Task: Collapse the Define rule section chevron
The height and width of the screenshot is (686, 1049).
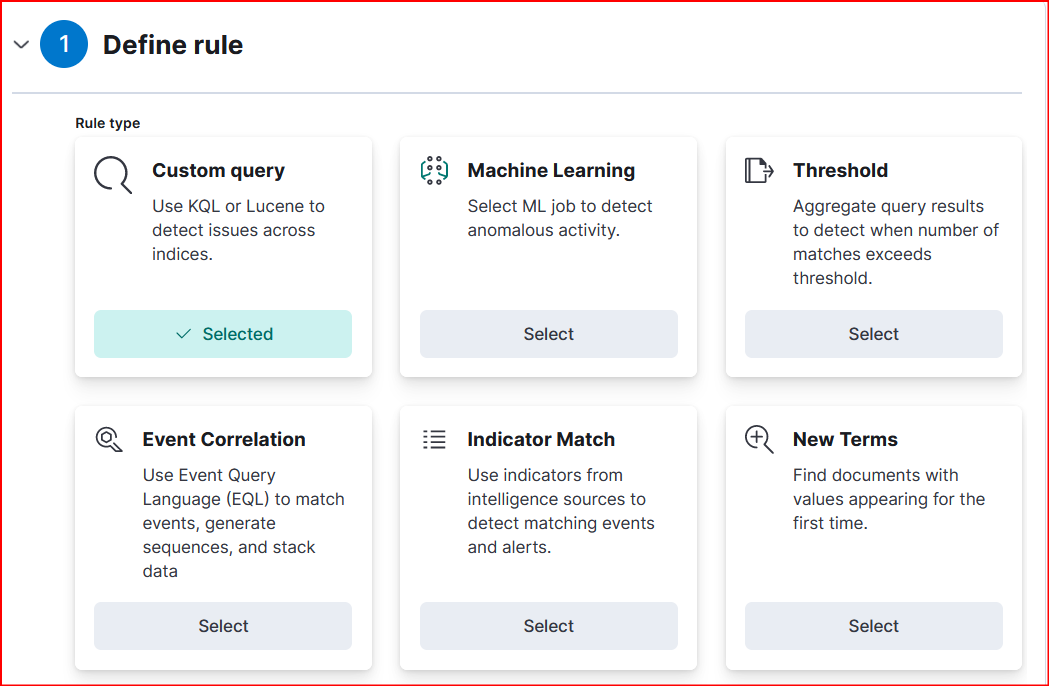Action: tap(21, 44)
